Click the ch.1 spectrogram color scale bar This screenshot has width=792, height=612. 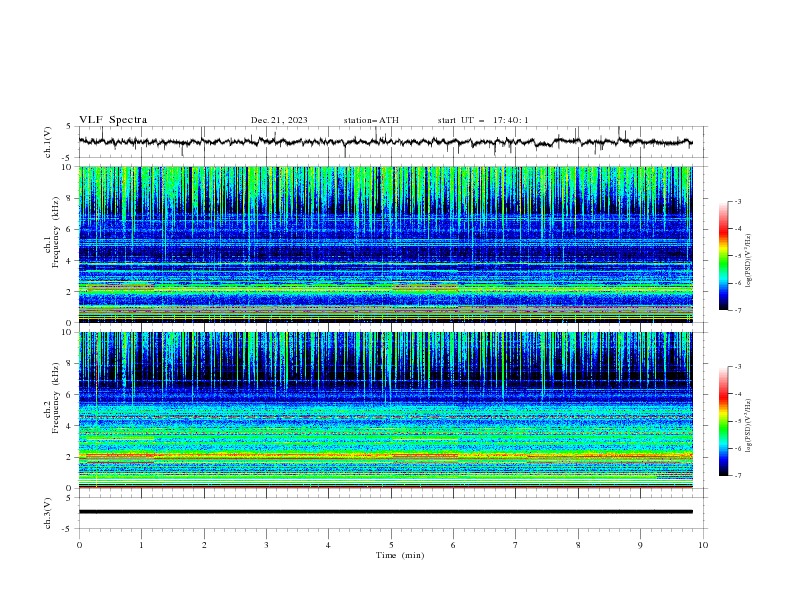(724, 255)
